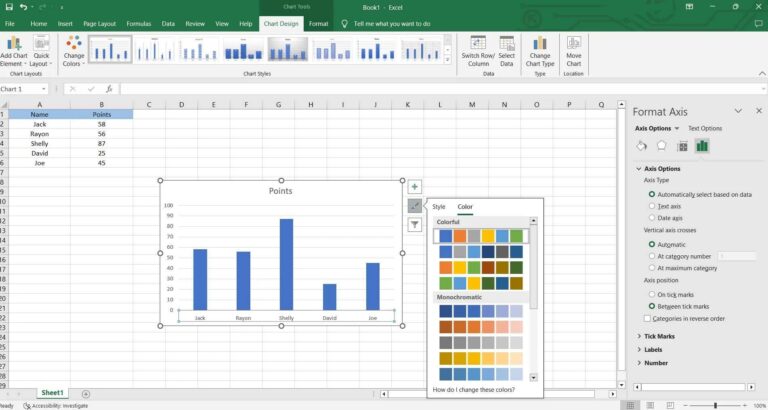Pick the orange monochromatic palette row
The image size is (768, 410).
click(x=481, y=327)
